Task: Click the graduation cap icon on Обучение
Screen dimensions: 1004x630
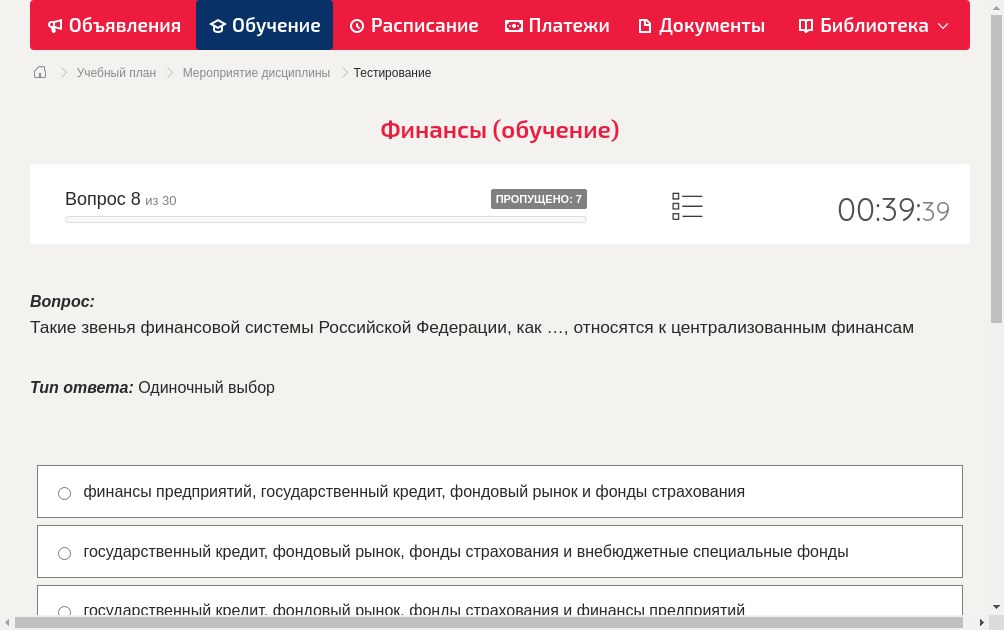Action: coord(219,25)
